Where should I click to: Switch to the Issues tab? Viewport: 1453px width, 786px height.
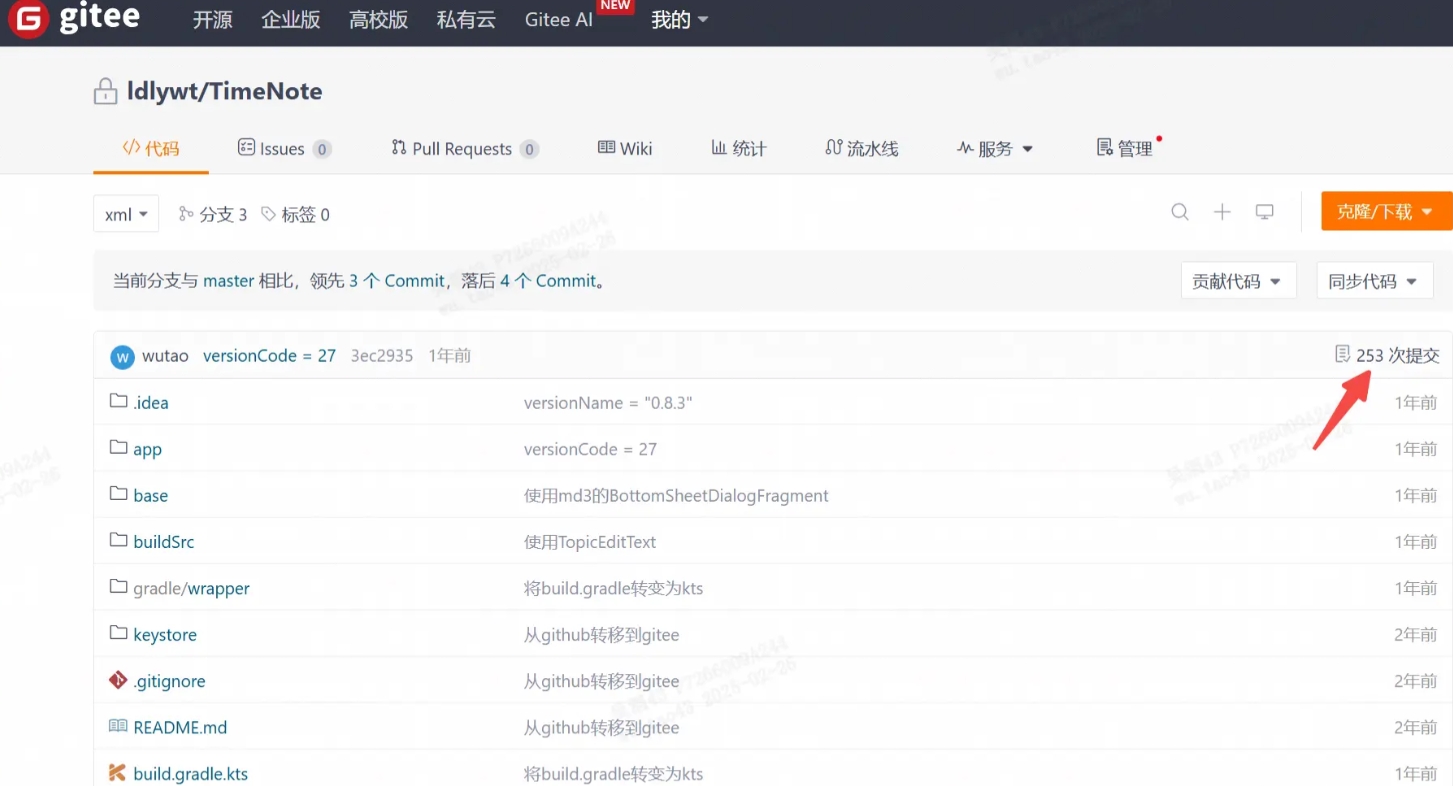(x=284, y=149)
